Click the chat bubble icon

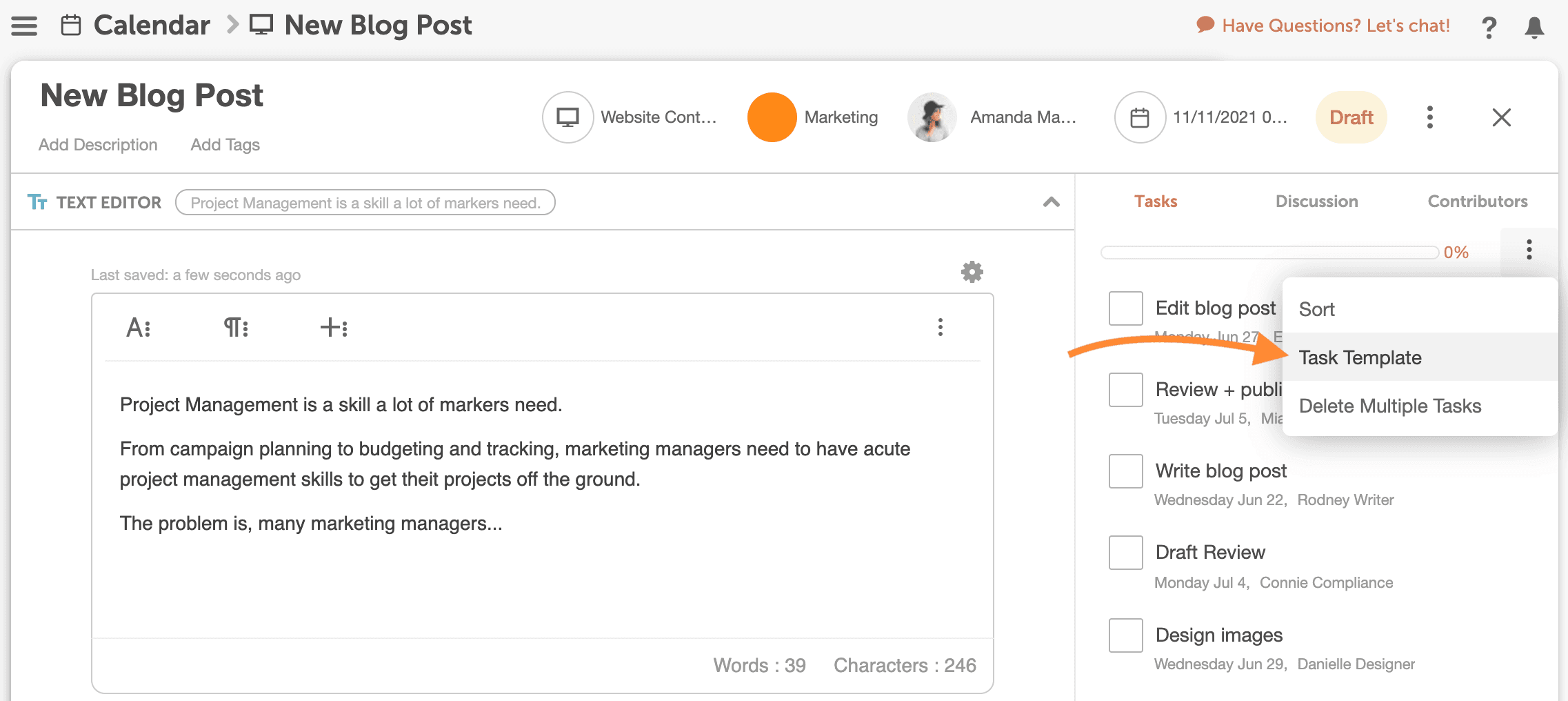tap(1205, 25)
